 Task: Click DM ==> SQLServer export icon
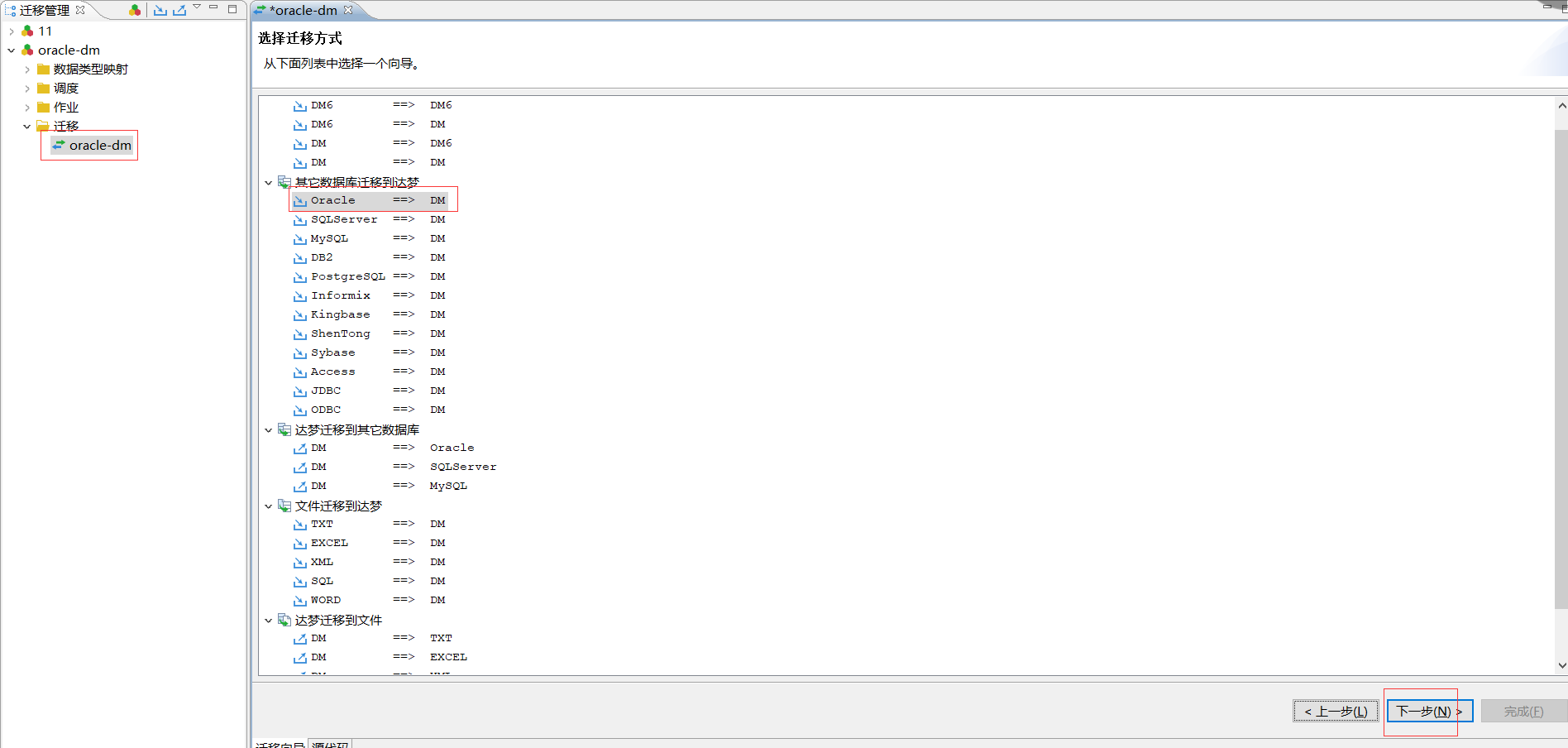point(300,467)
